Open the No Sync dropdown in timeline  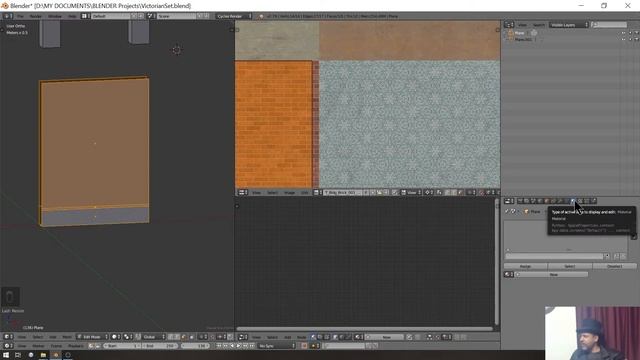click(x=276, y=346)
